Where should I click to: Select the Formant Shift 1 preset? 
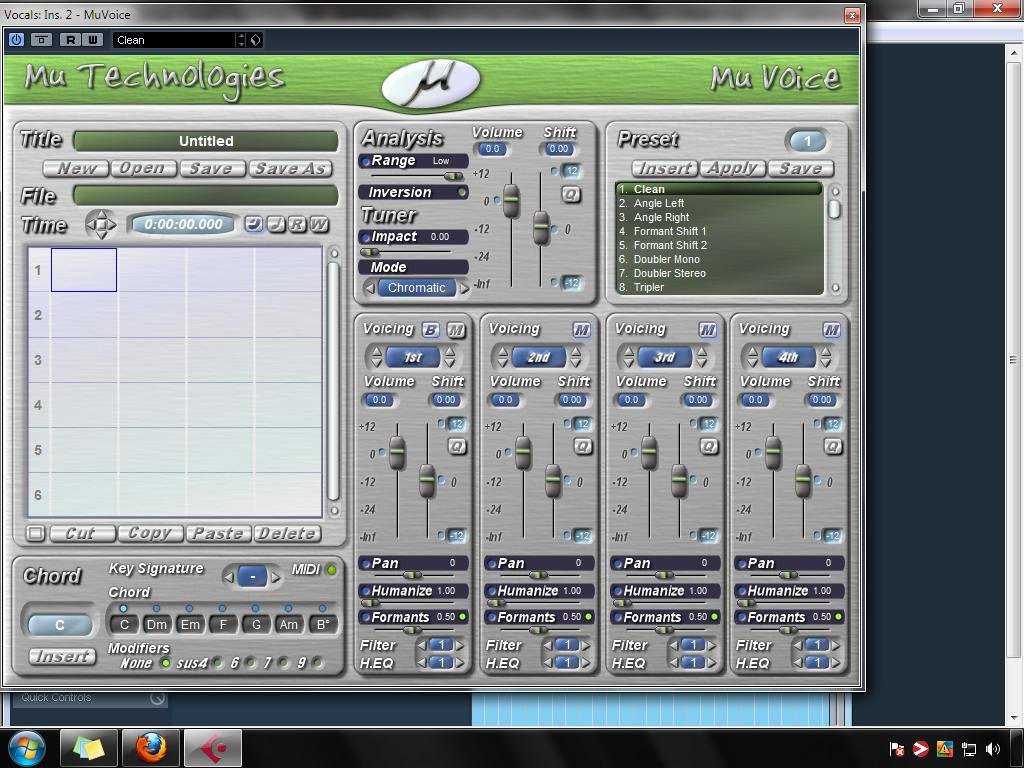[x=670, y=231]
